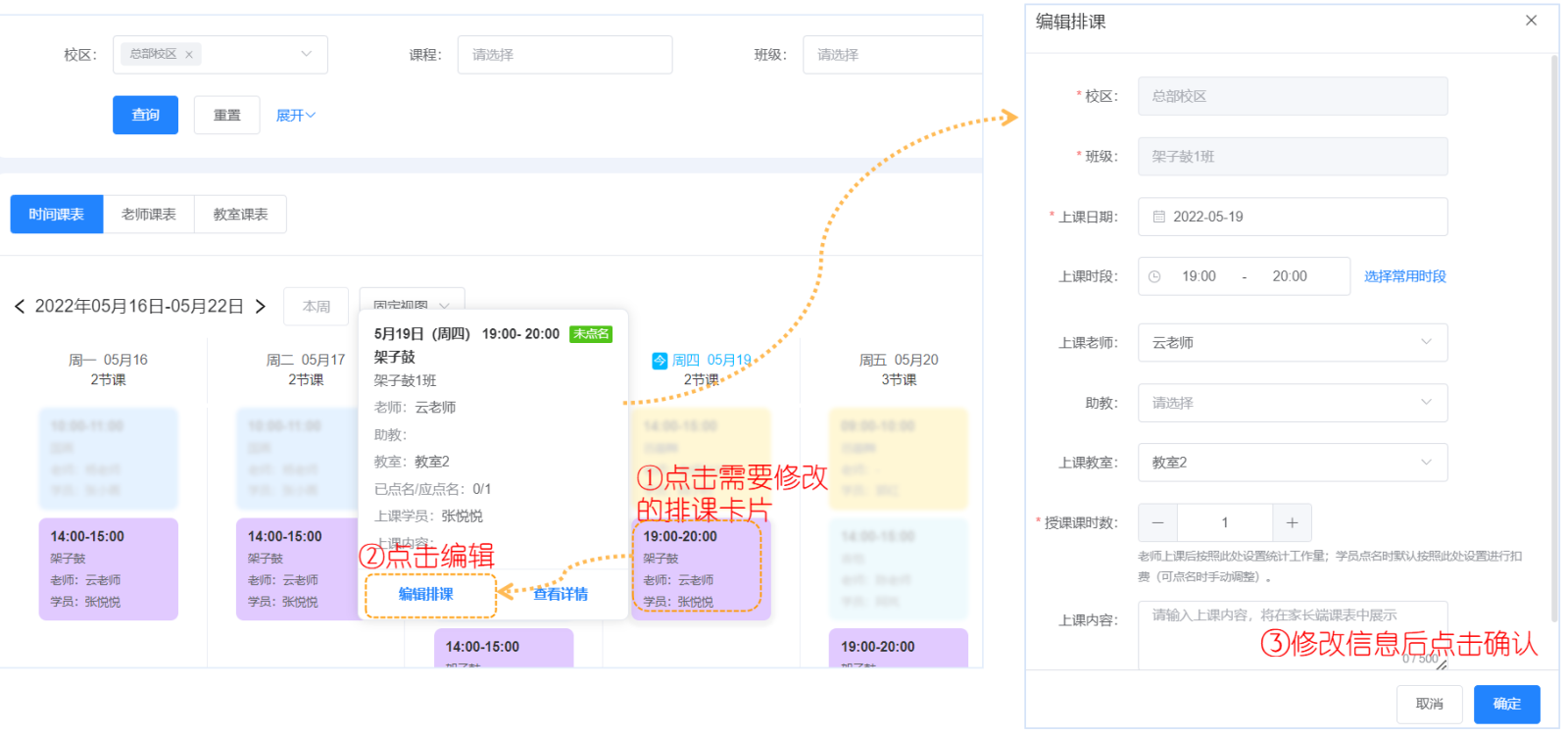Open the 课程 select field
Screen dimensions: 1568x736
(x=564, y=55)
